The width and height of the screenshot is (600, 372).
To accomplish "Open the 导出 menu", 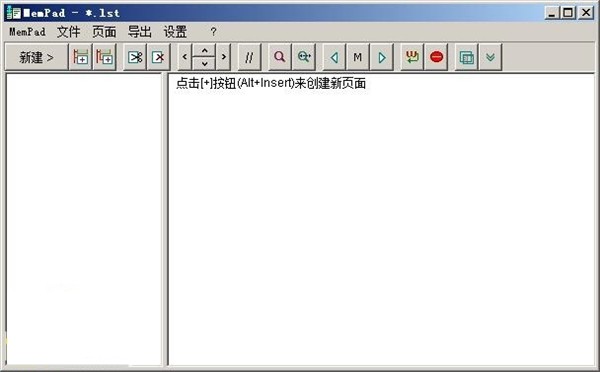I will pyautogui.click(x=140, y=32).
